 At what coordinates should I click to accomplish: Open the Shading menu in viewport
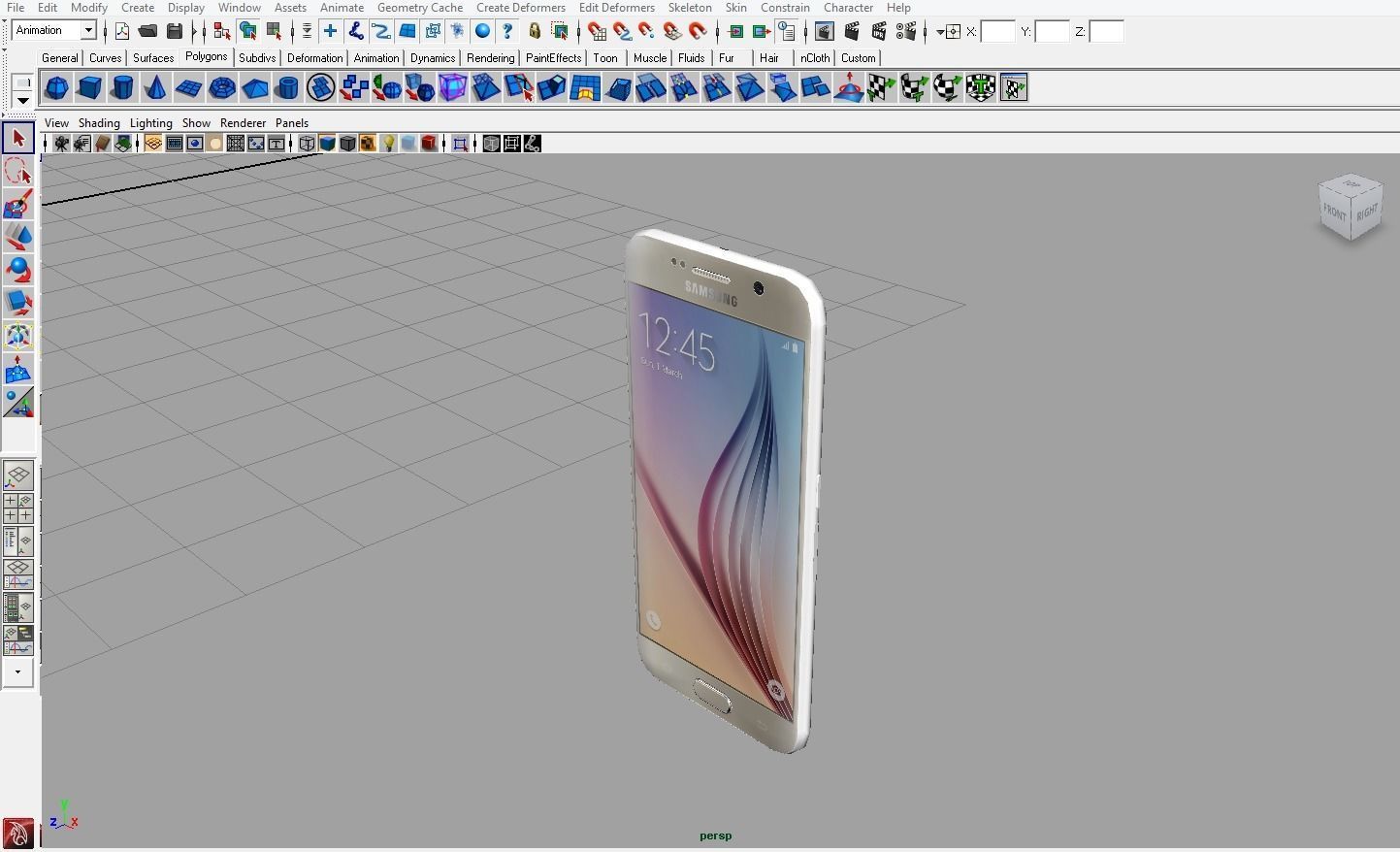[99, 123]
